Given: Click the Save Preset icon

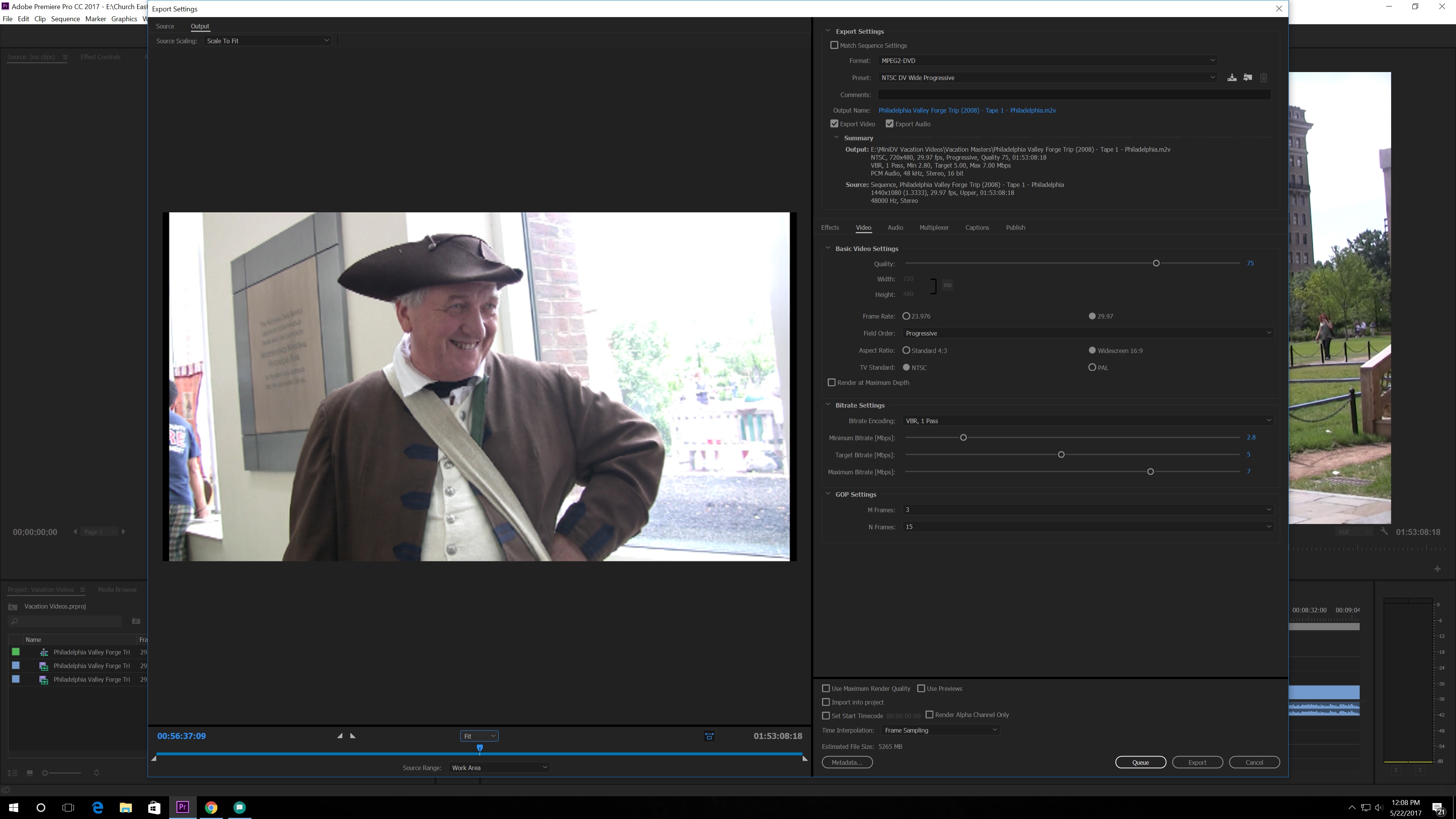Looking at the screenshot, I should coord(1232,77).
